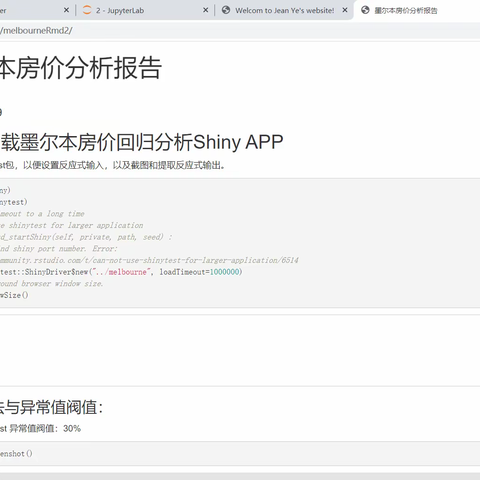Click the globe icon on Jean Ye's tab
480x480 pixels.
[226, 10]
